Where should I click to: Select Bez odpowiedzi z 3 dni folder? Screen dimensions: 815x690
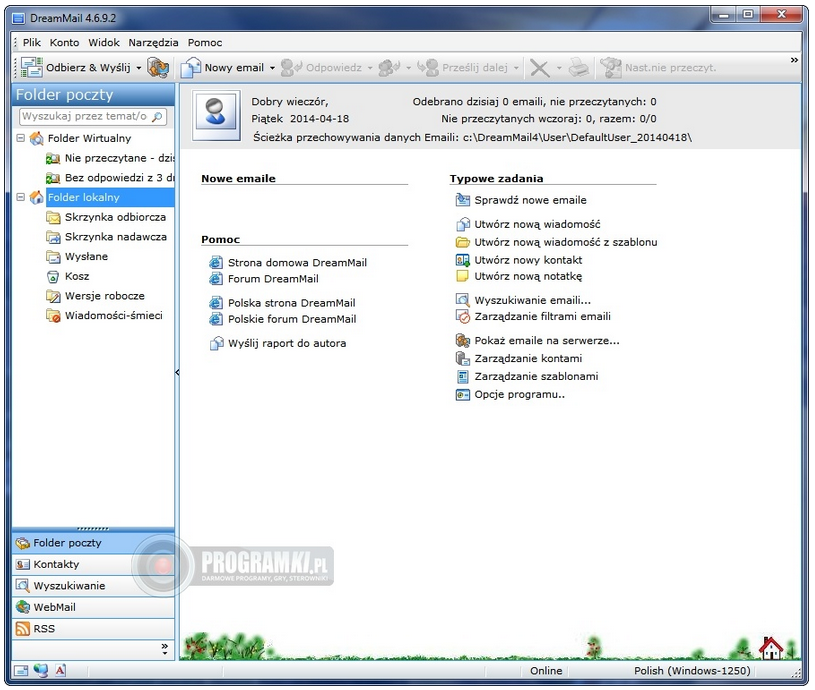110,178
